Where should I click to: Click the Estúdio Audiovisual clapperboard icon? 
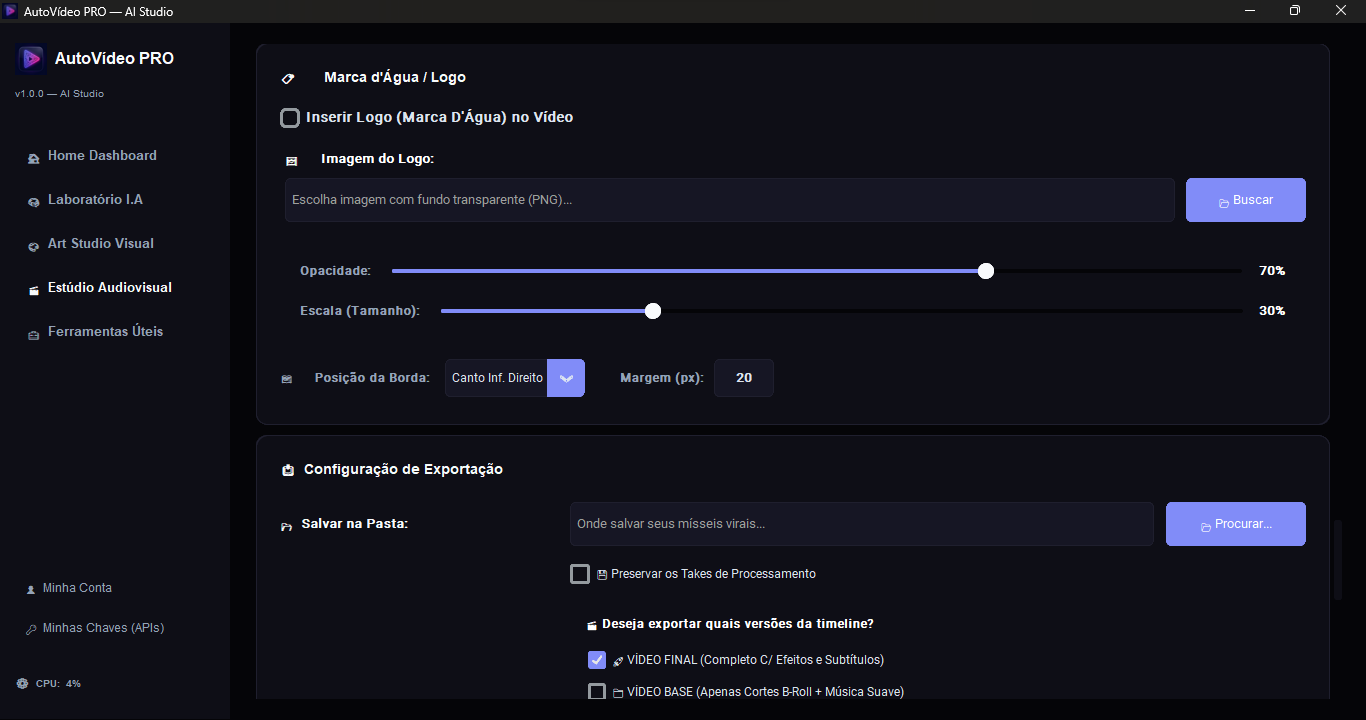click(33, 289)
